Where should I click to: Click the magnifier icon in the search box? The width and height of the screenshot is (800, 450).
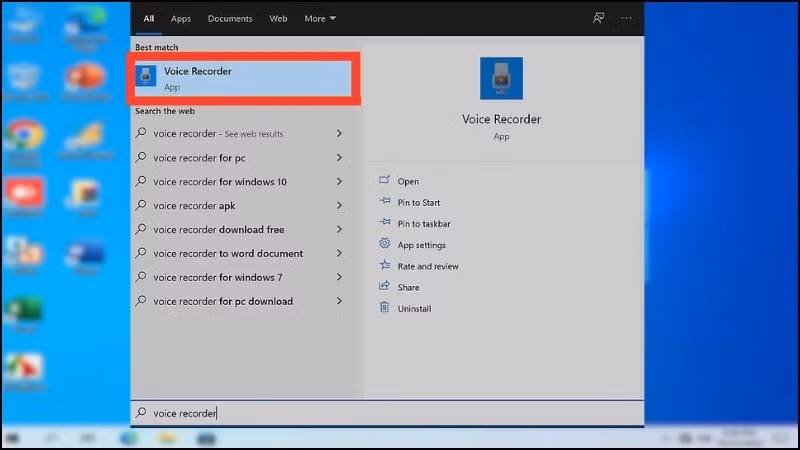click(x=141, y=412)
